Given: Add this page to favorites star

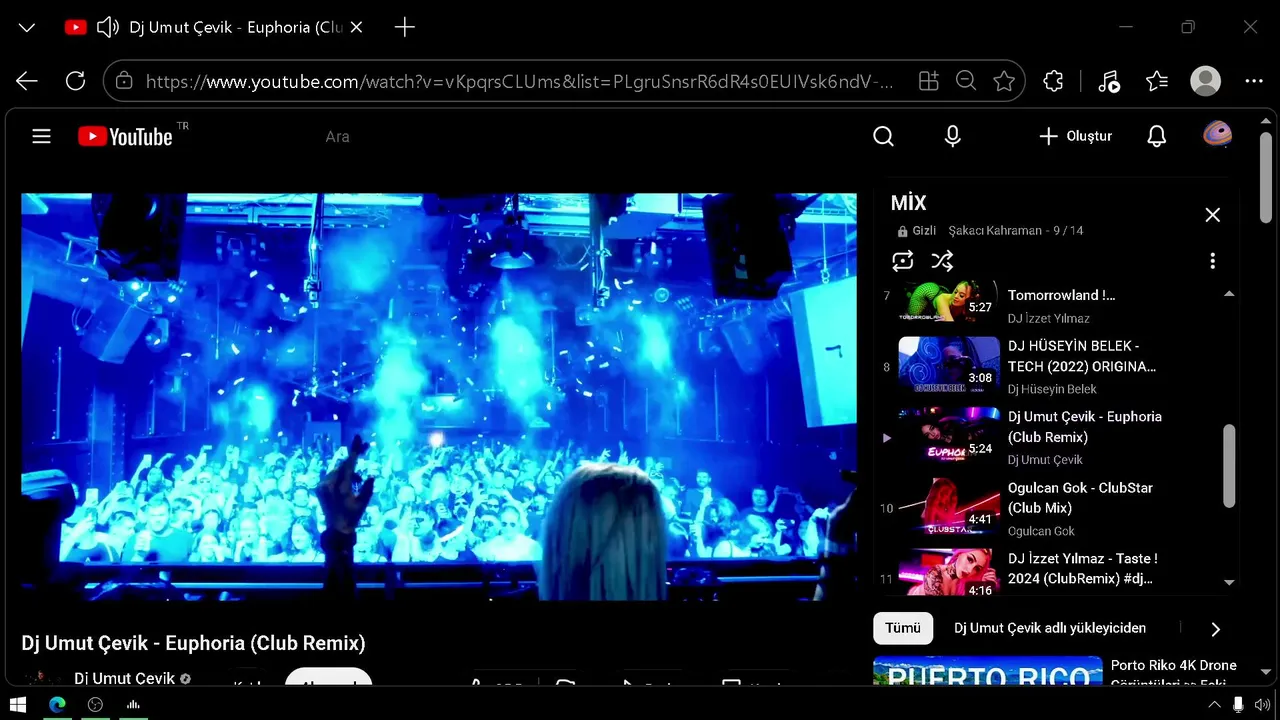Looking at the screenshot, I should pyautogui.click(x=1004, y=81).
